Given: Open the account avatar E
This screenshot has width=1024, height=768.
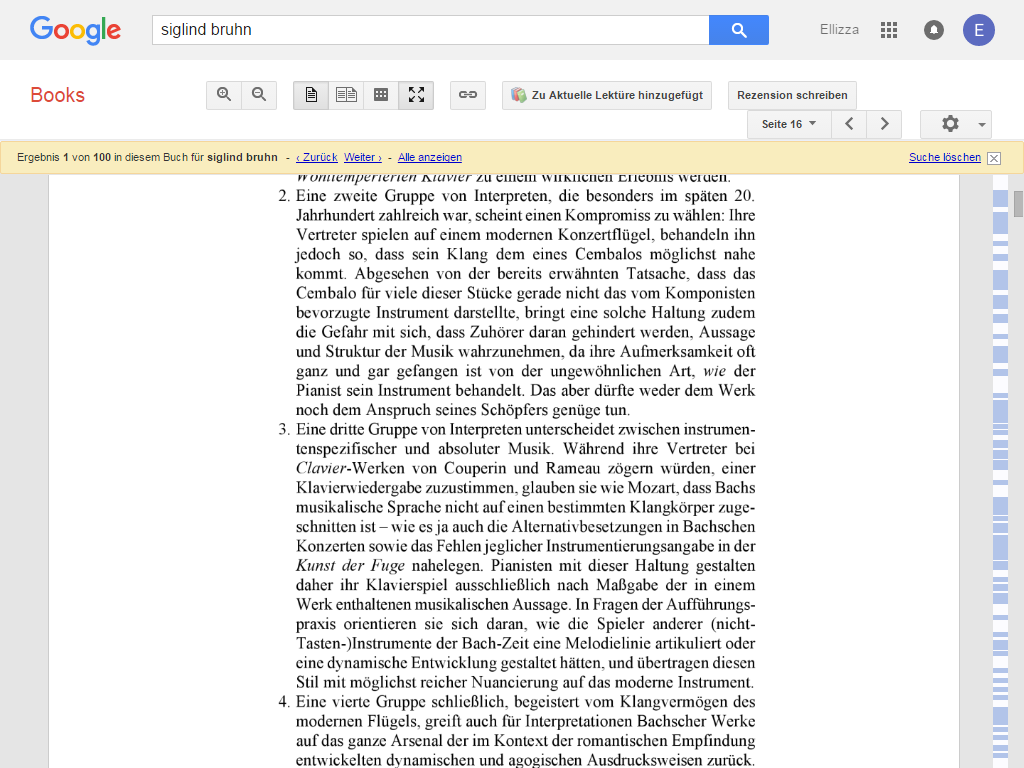Looking at the screenshot, I should tap(978, 30).
